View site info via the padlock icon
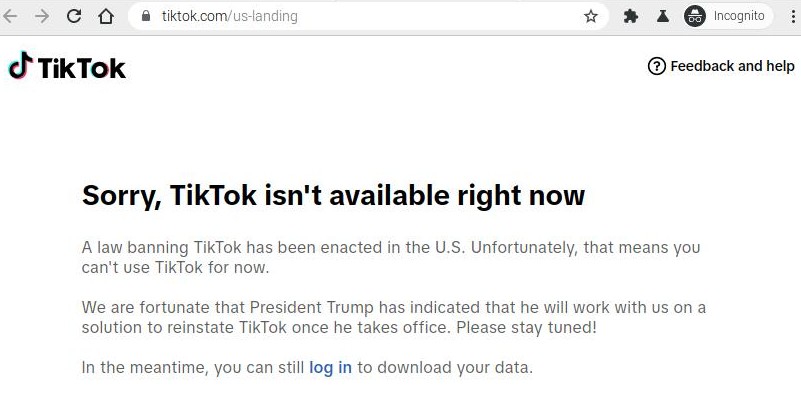 tap(146, 16)
